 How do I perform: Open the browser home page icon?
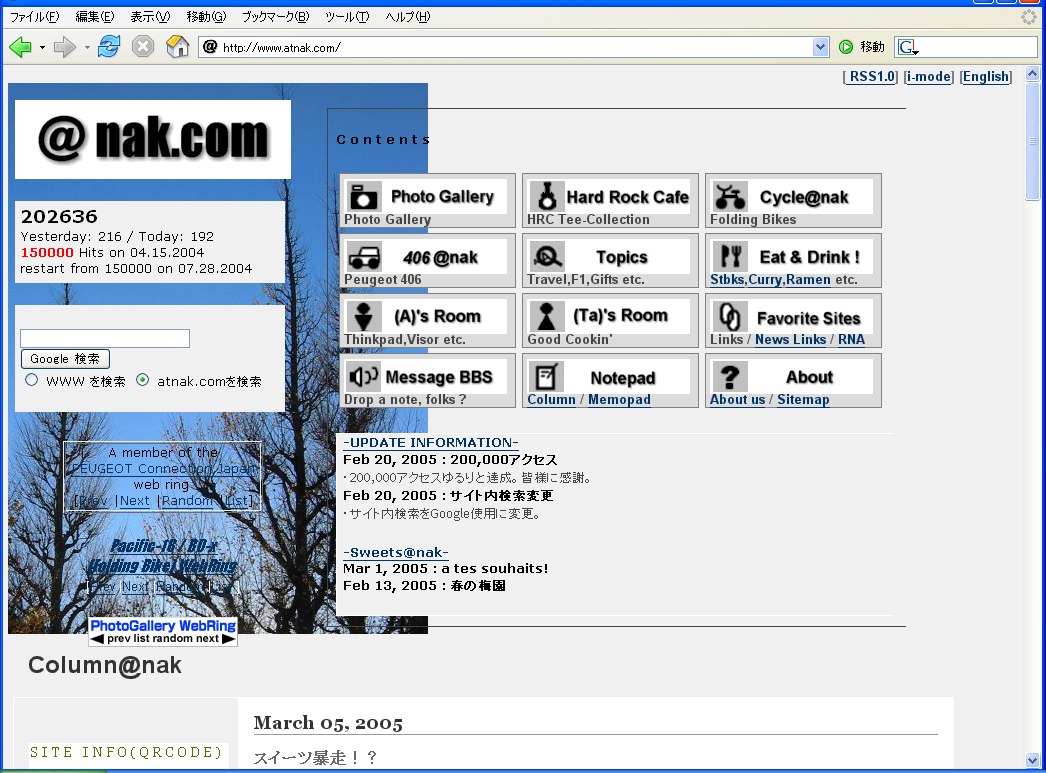(x=177, y=47)
